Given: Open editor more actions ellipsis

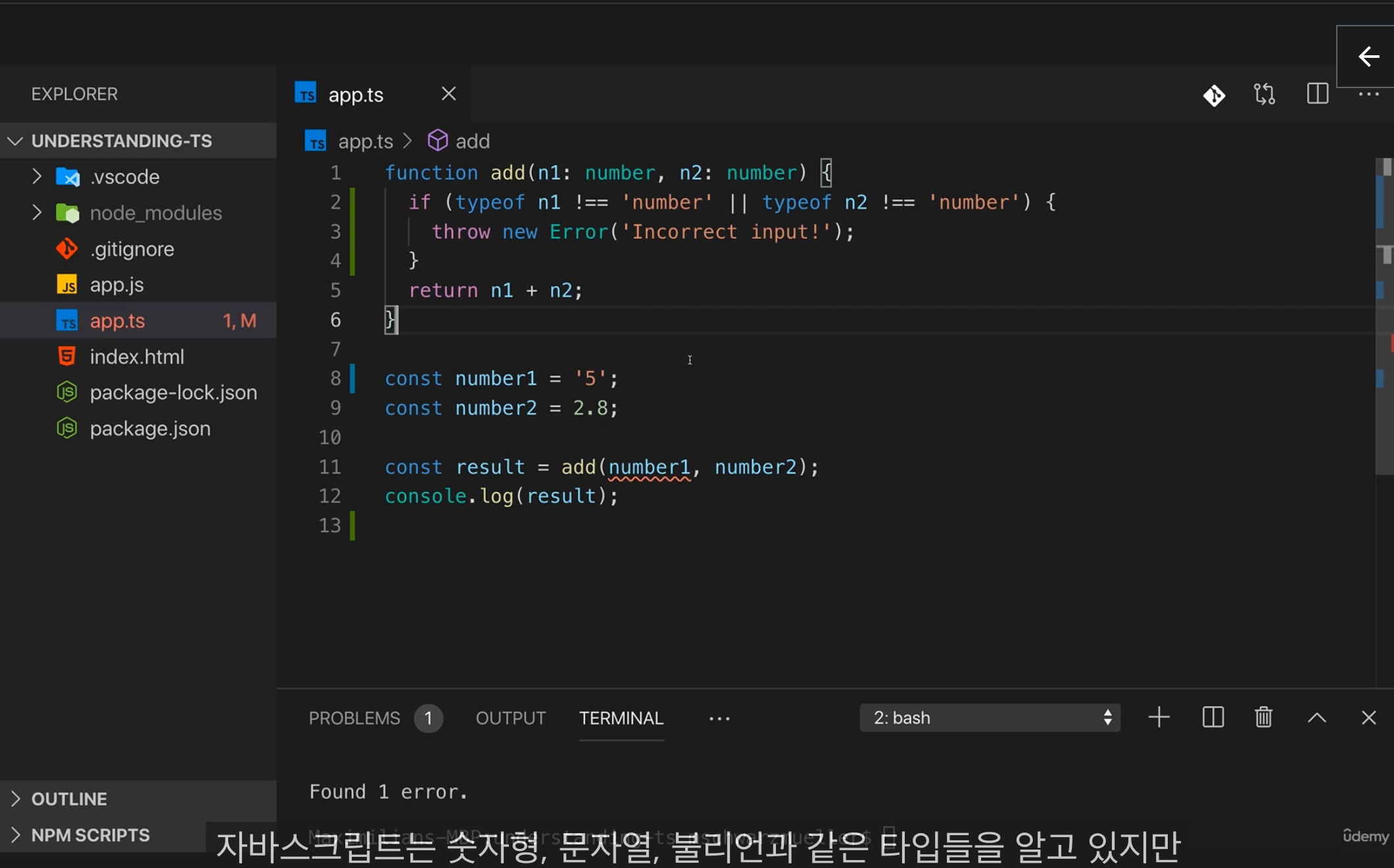Looking at the screenshot, I should coord(1368,95).
